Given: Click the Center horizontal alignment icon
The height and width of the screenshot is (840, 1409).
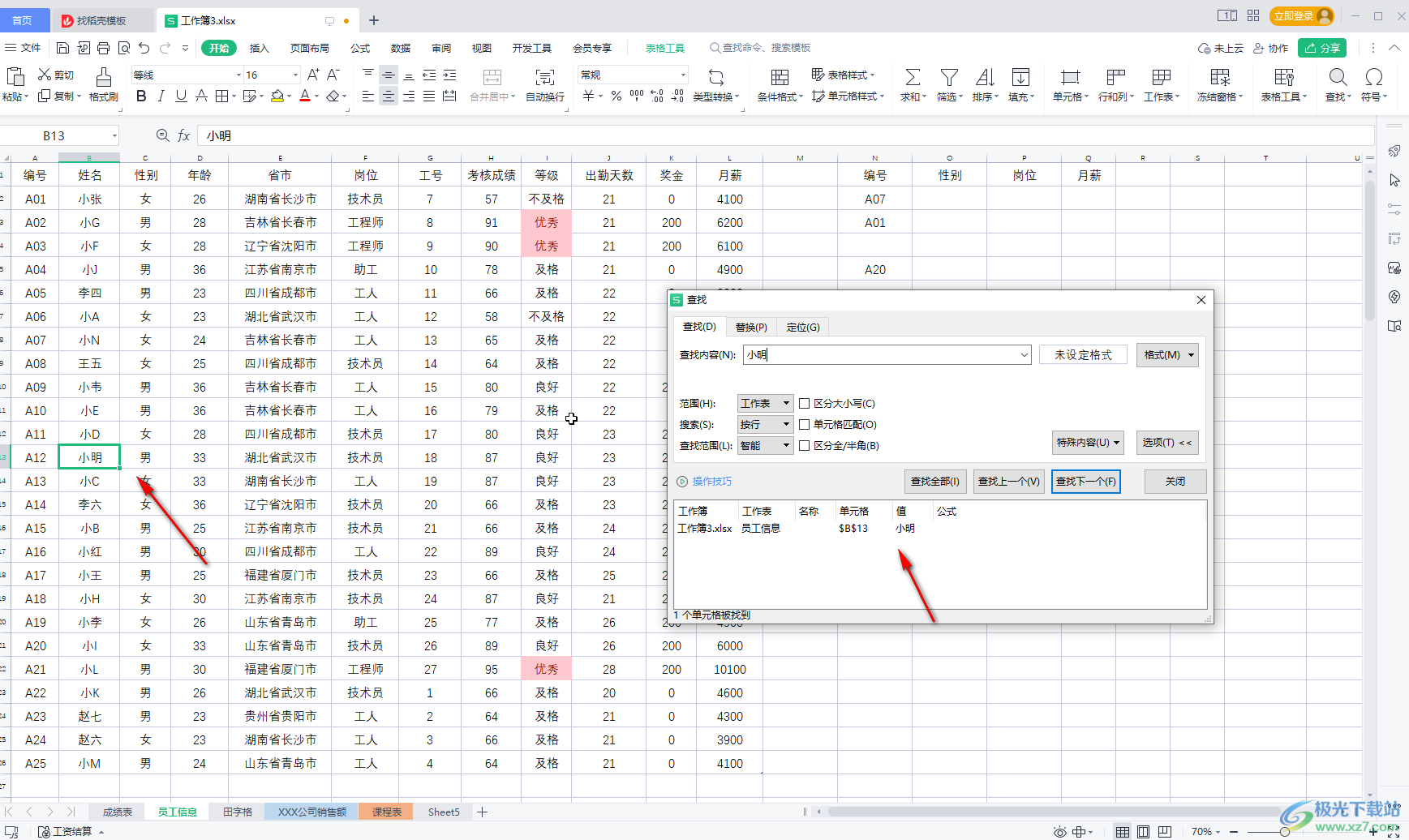Looking at the screenshot, I should [389, 96].
